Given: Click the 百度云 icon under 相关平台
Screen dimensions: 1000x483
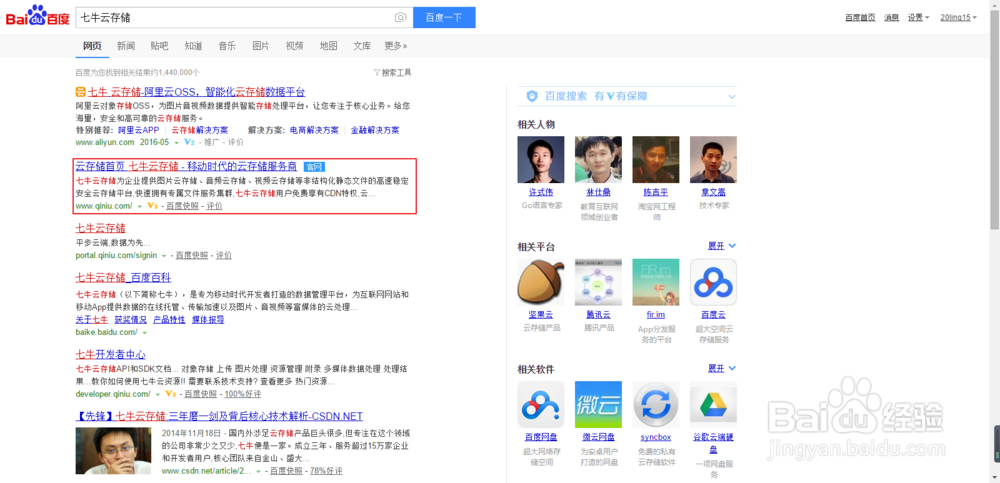Looking at the screenshot, I should point(713,282).
